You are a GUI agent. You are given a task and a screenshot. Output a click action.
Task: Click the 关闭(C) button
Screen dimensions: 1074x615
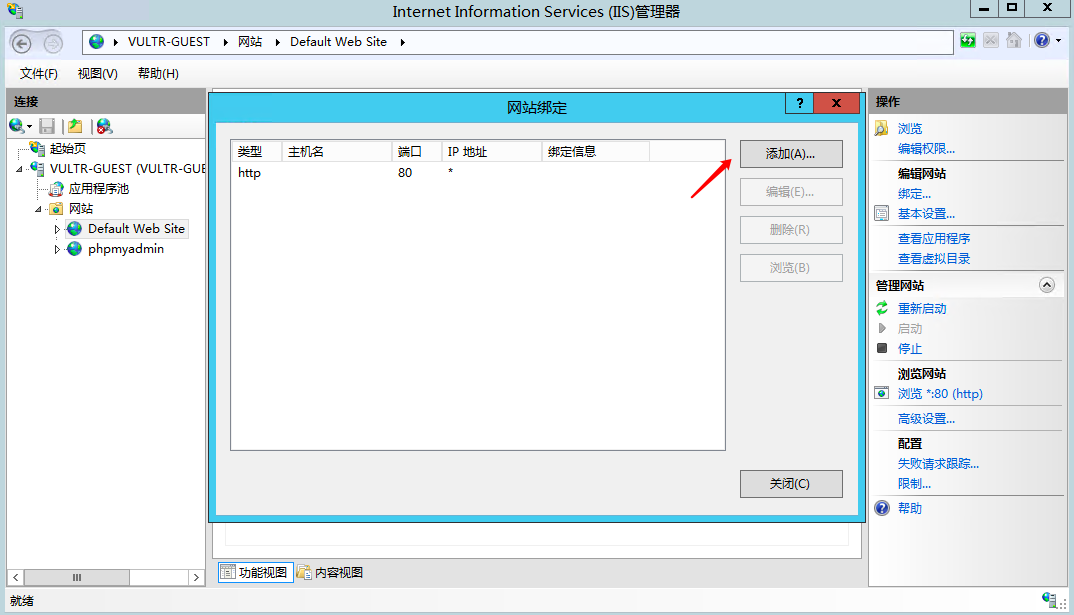(x=791, y=484)
